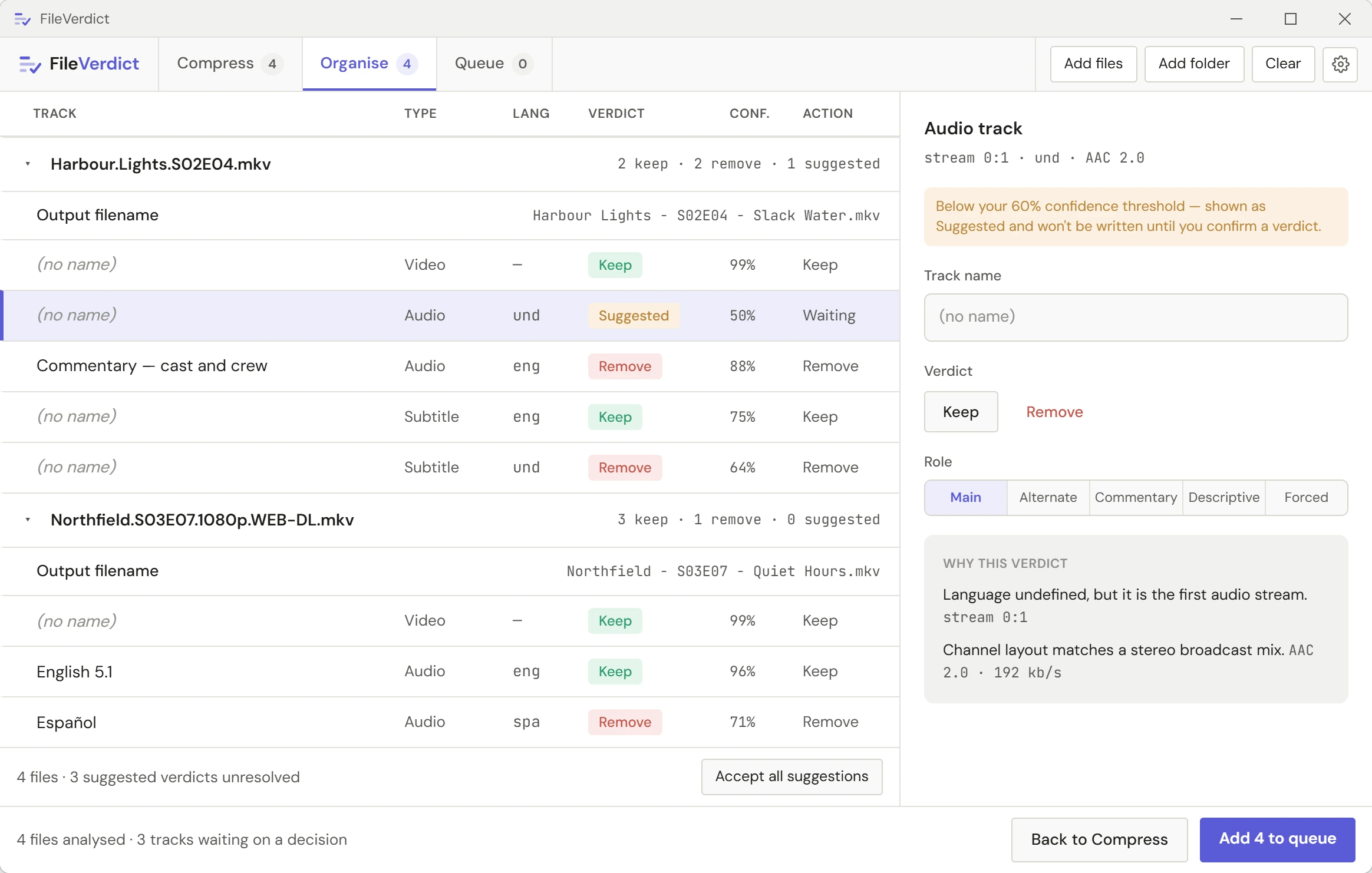This screenshot has height=873, width=1372.
Task: Select the Suggested und audio track row
Action: (450, 315)
